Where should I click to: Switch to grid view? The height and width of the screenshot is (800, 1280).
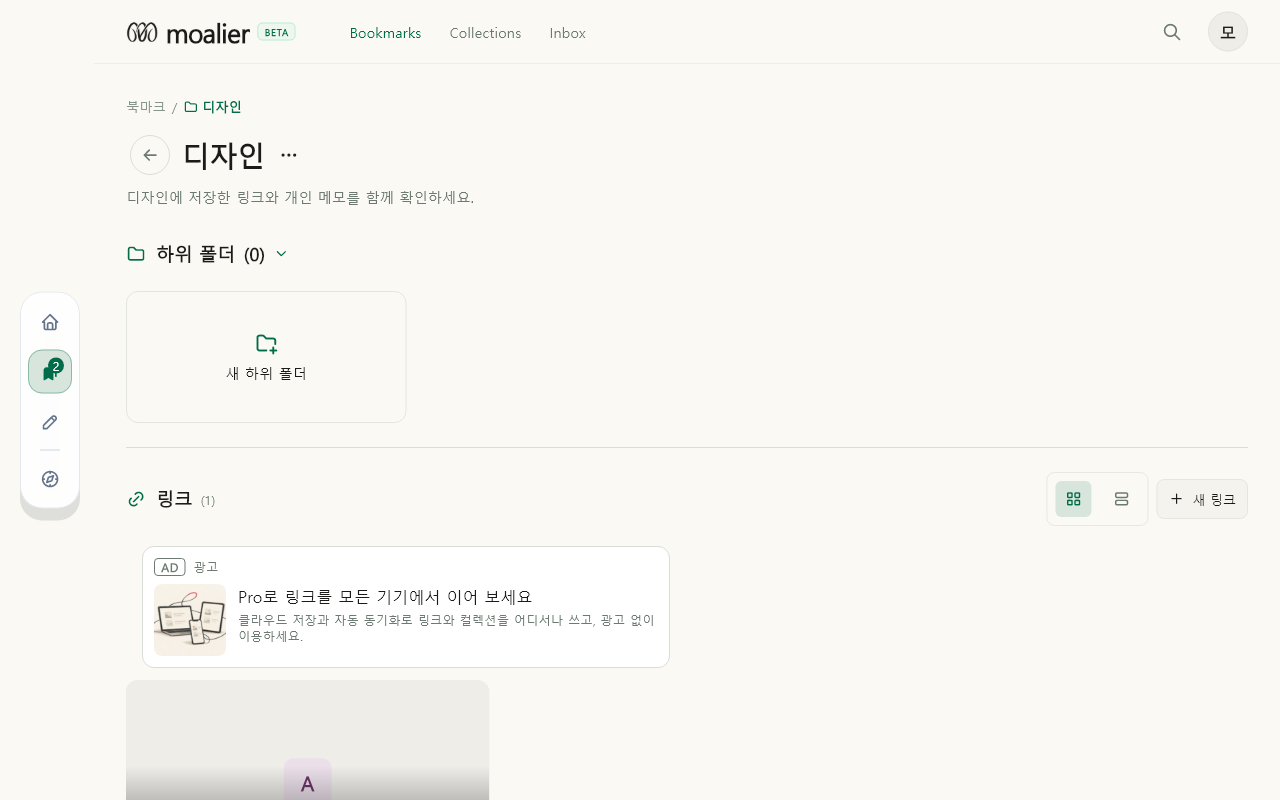pos(1074,499)
